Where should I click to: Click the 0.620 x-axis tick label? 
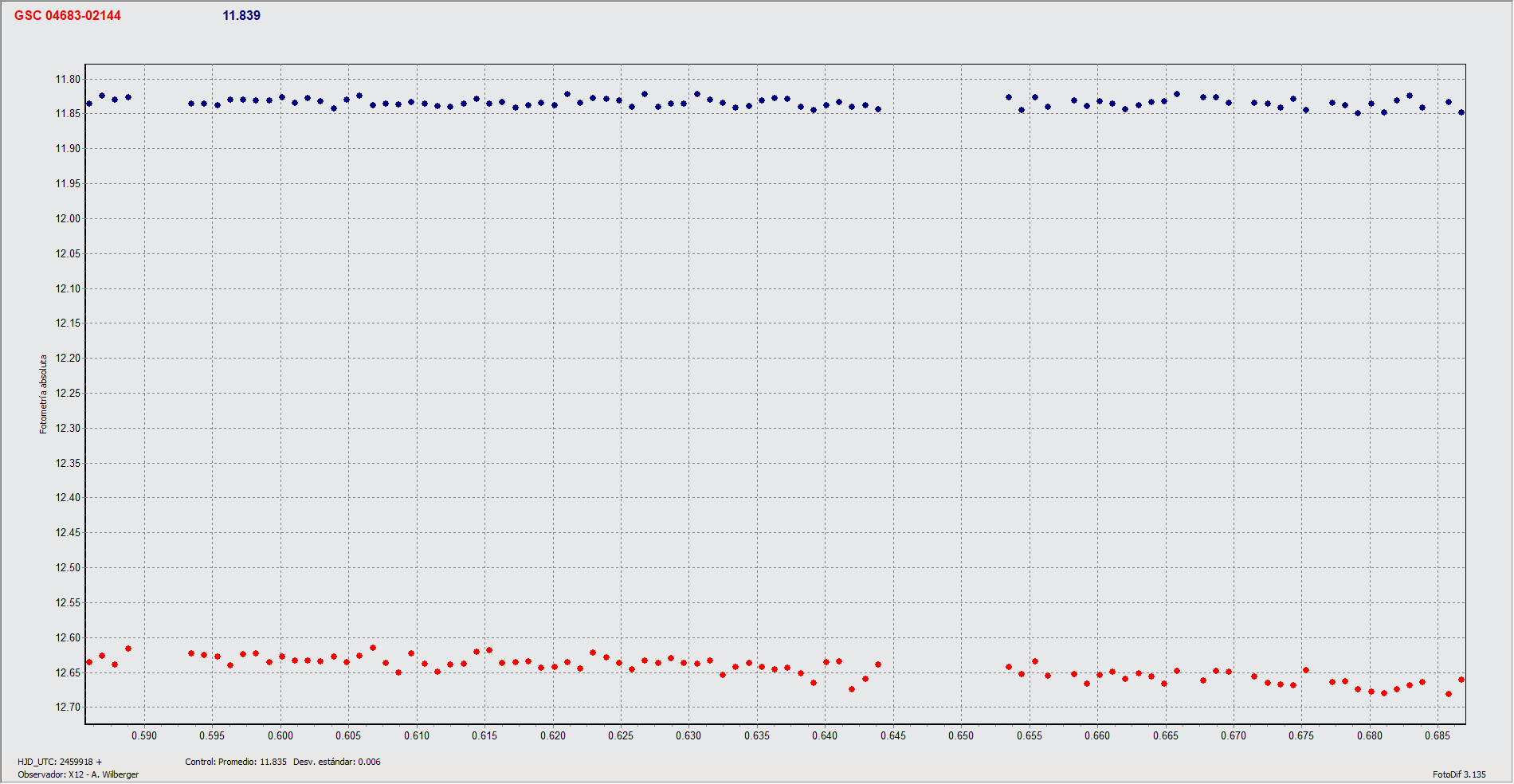(x=553, y=736)
